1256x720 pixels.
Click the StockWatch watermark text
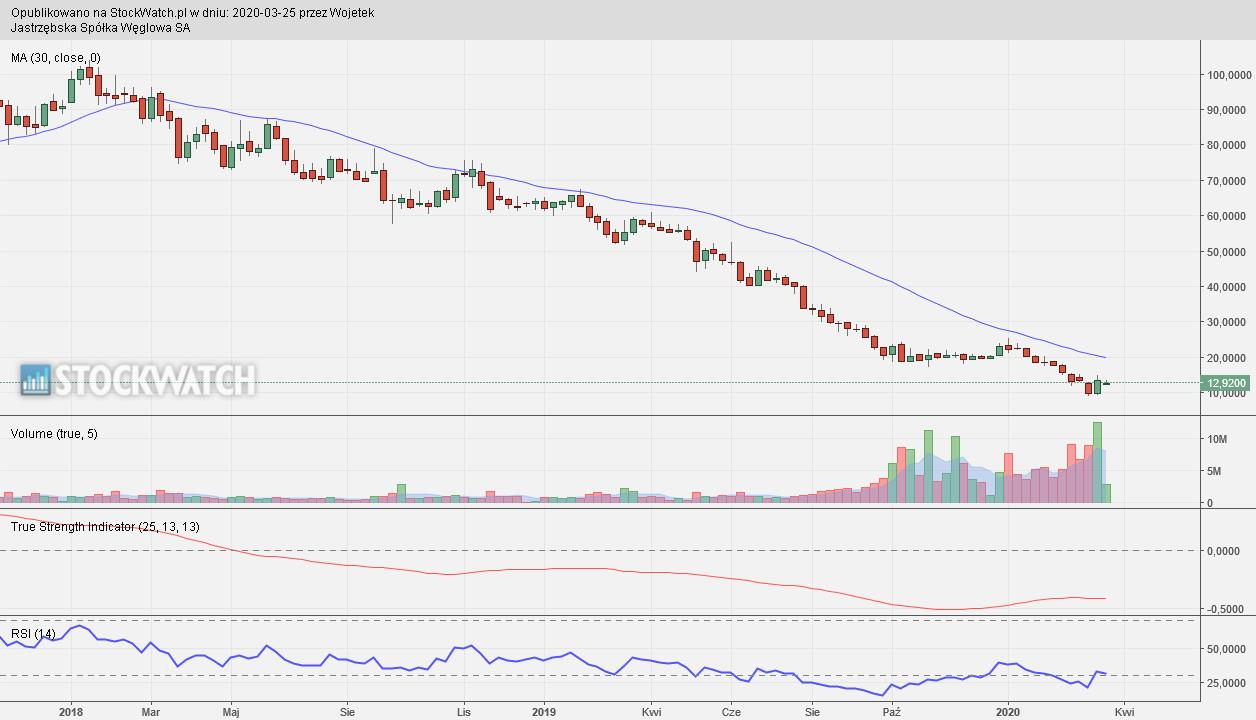pos(154,380)
